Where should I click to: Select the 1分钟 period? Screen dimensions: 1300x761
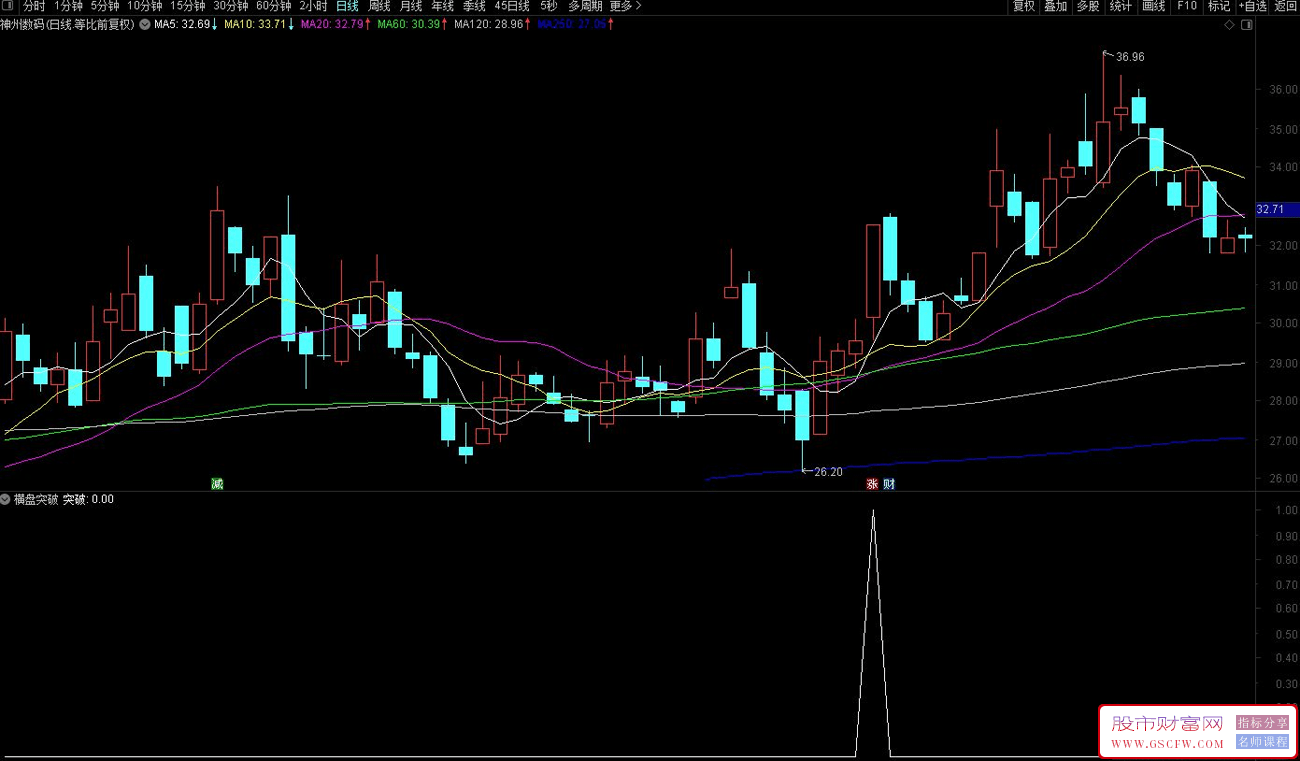68,6
